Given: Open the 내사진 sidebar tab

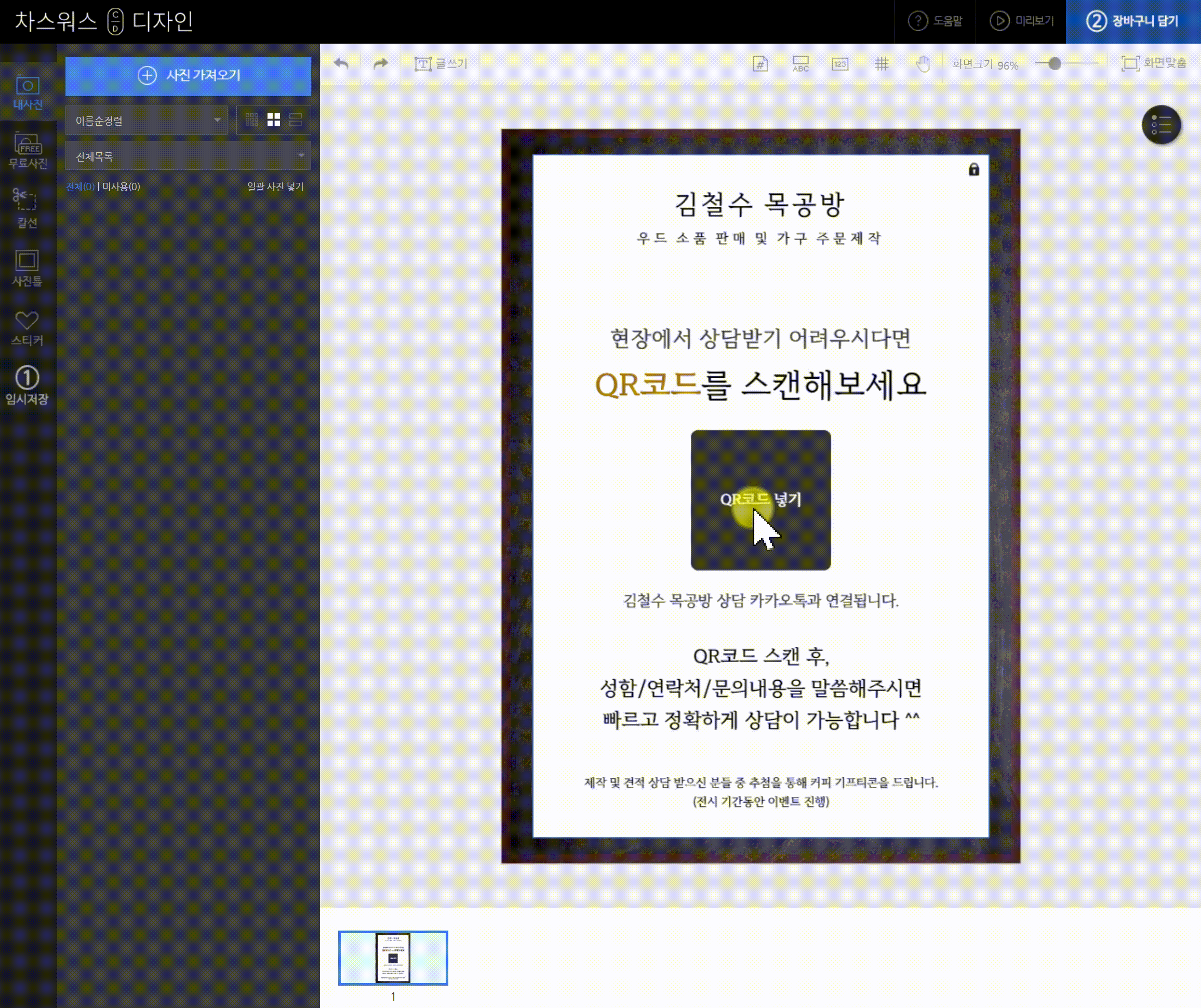Looking at the screenshot, I should [x=28, y=92].
